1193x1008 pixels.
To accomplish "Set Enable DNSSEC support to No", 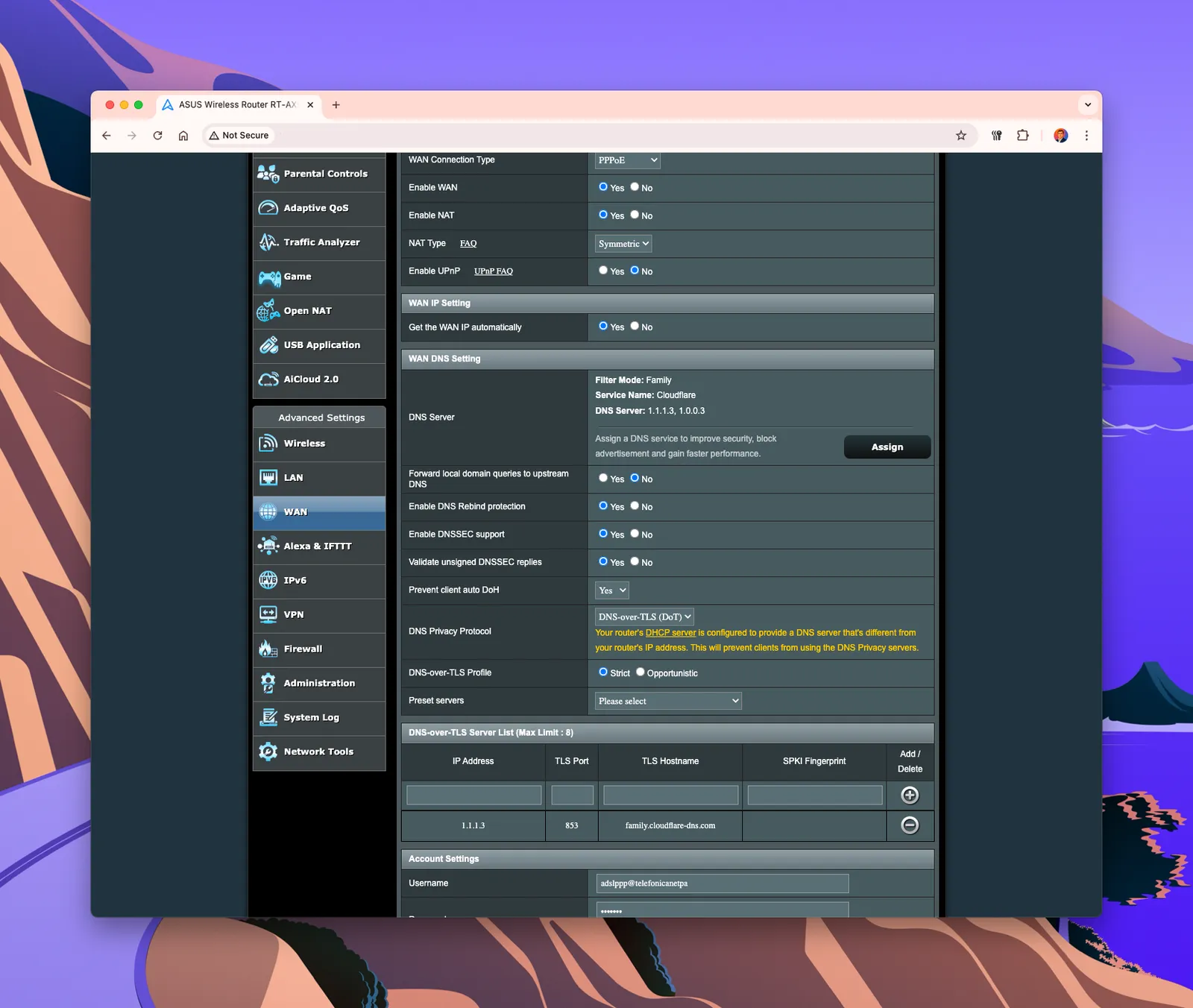I will pos(635,534).
